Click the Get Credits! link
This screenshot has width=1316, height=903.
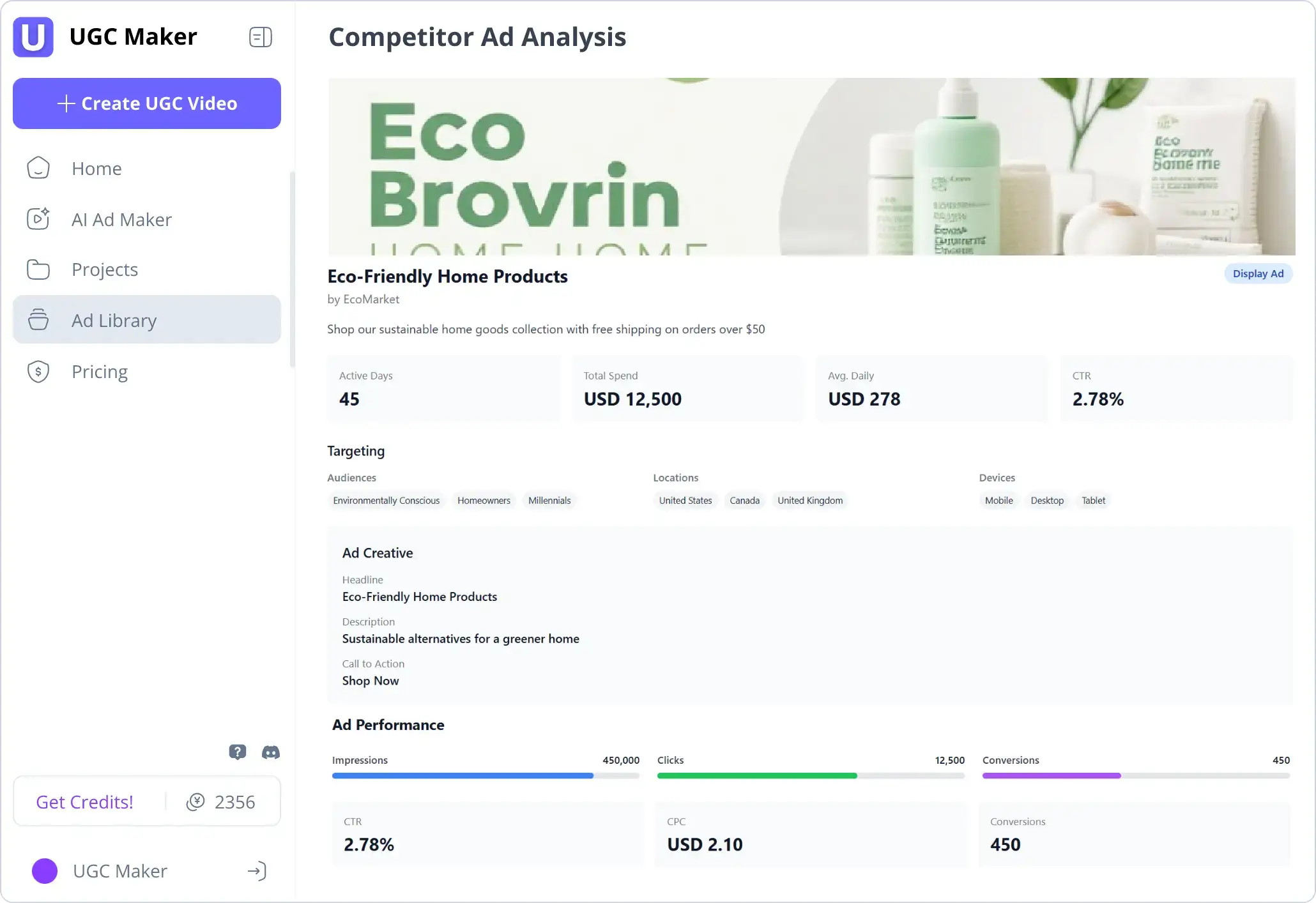[x=84, y=801]
